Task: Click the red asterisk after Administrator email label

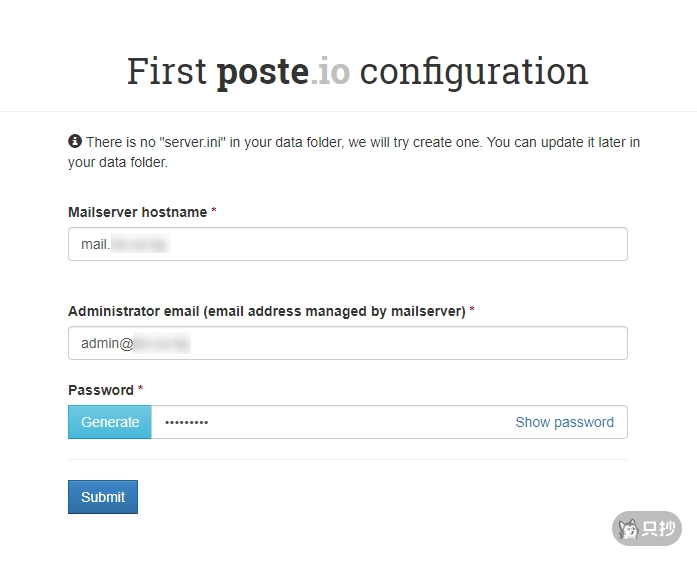Action: tap(472, 311)
